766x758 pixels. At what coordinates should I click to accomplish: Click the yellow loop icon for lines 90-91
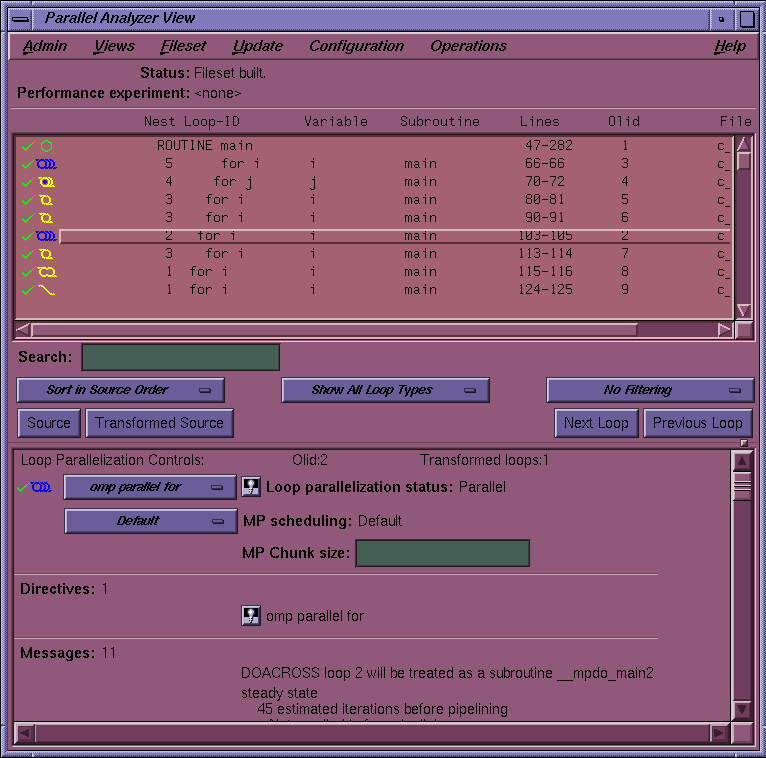(46, 218)
